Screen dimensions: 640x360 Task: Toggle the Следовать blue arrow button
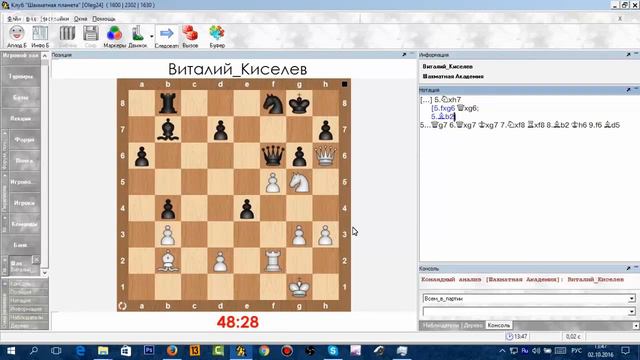[167, 33]
